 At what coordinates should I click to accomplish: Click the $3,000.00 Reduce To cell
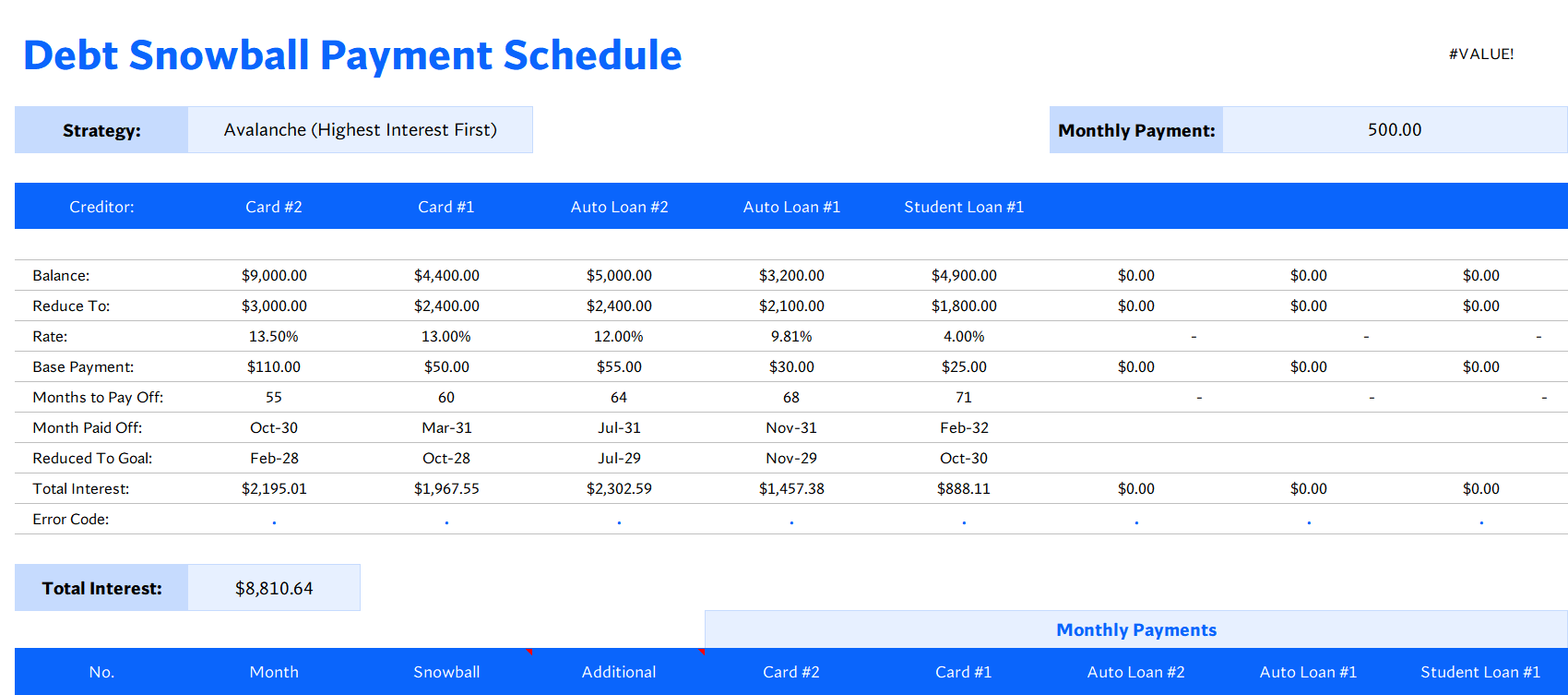pos(274,306)
